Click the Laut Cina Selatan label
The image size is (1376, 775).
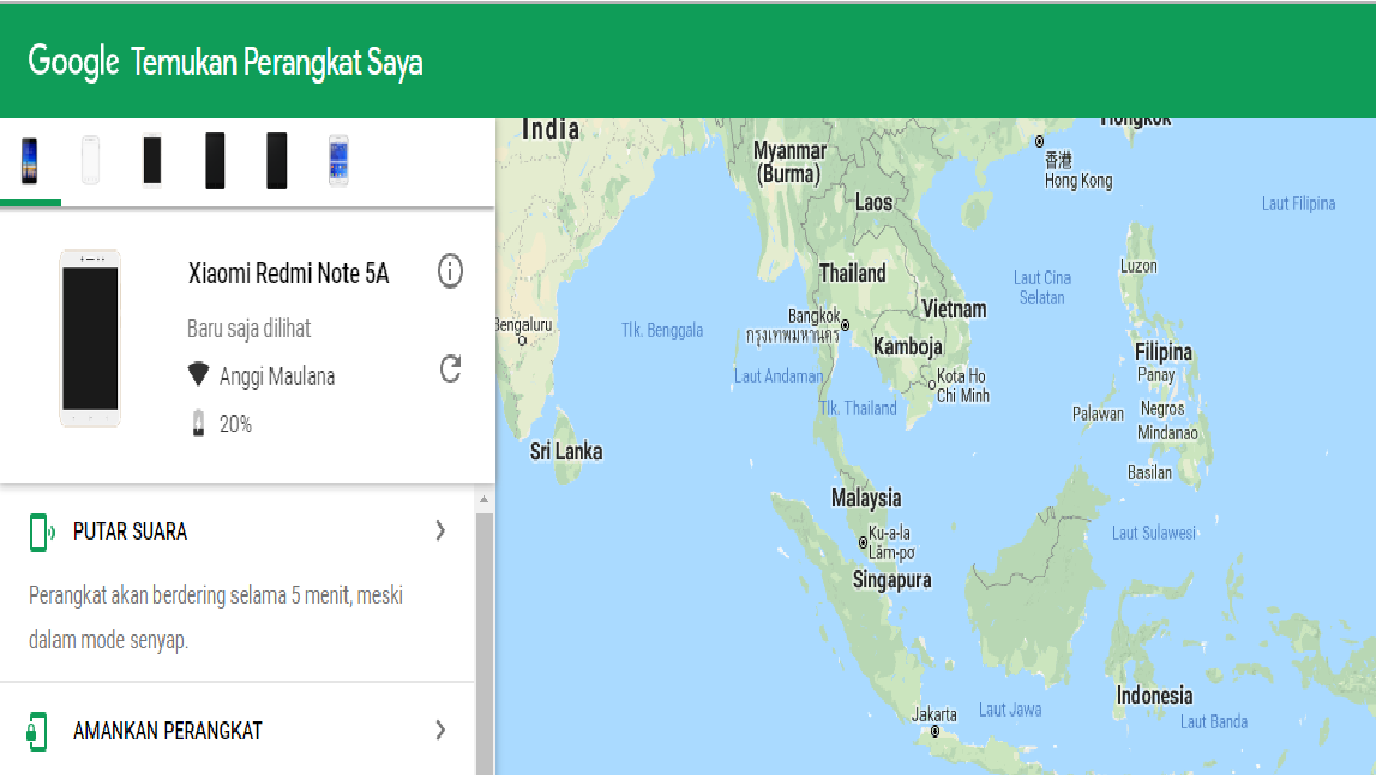[1042, 287]
